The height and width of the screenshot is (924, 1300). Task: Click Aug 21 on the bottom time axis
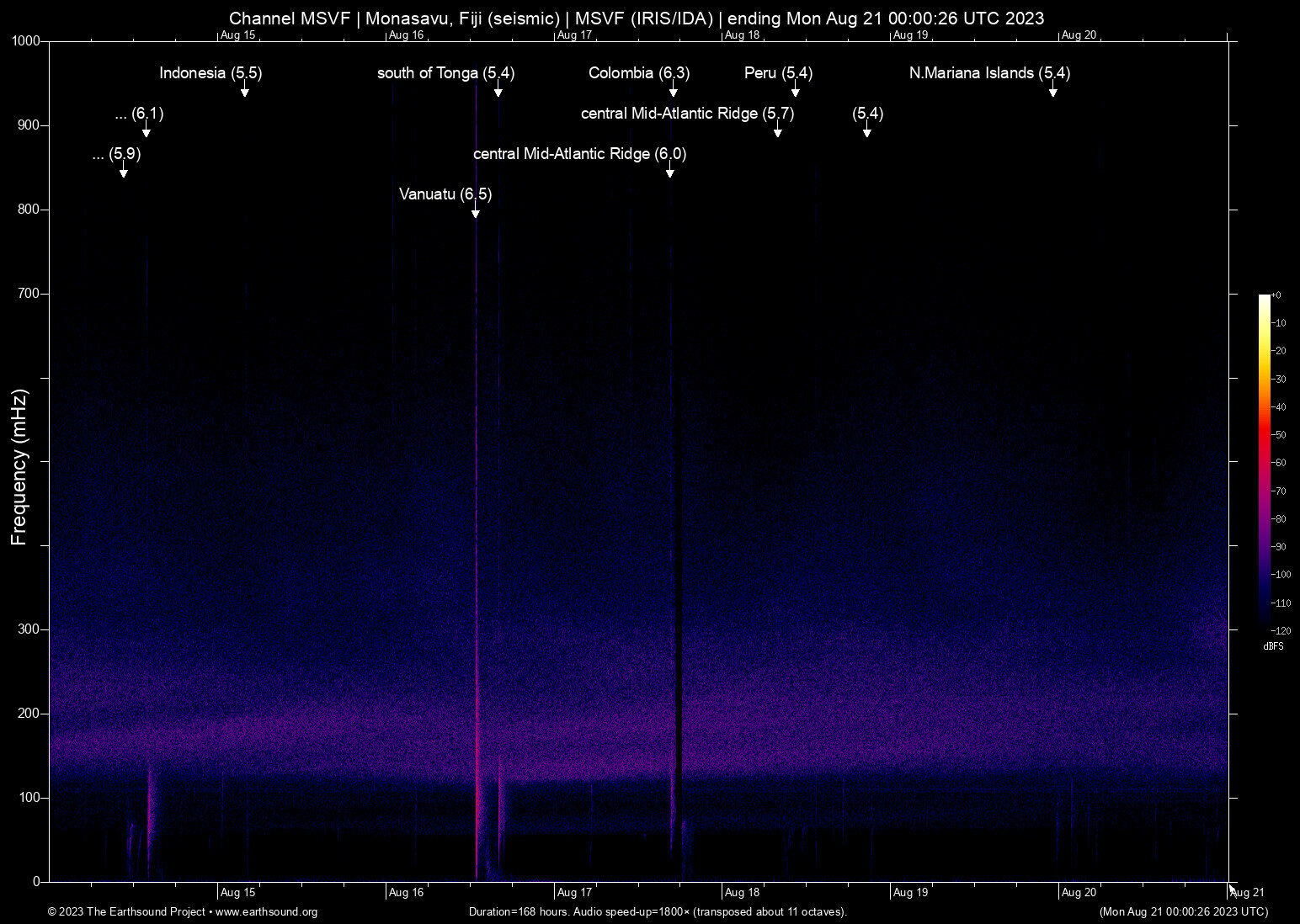[x=1248, y=893]
